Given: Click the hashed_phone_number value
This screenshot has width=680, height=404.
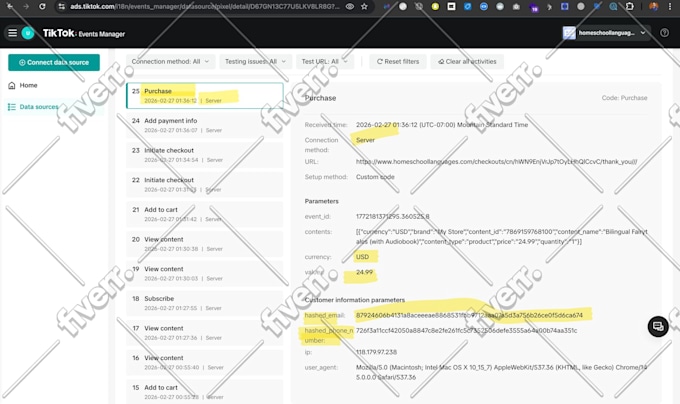Looking at the screenshot, I should point(466,330).
